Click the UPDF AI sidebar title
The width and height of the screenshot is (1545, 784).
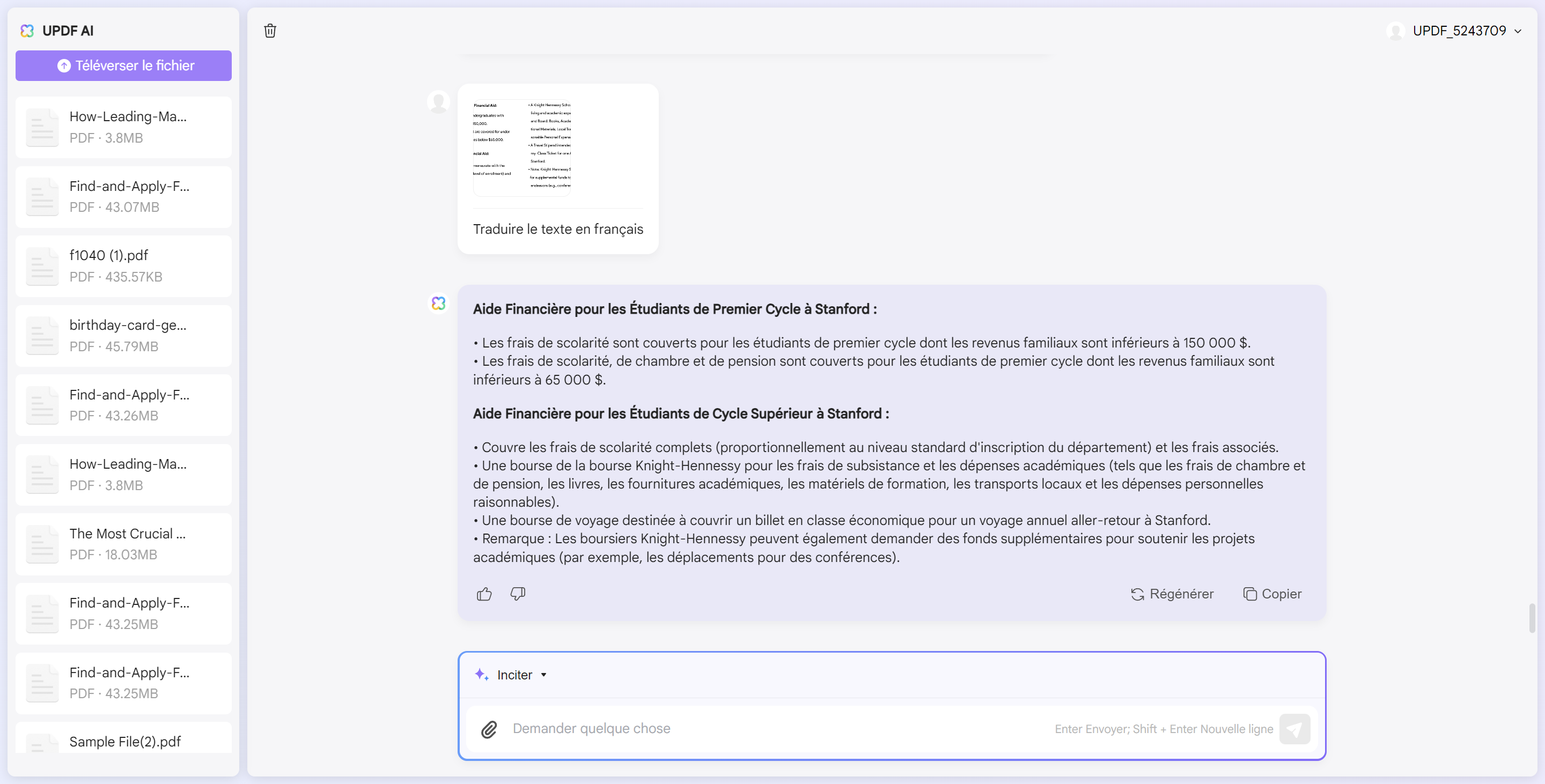point(68,31)
